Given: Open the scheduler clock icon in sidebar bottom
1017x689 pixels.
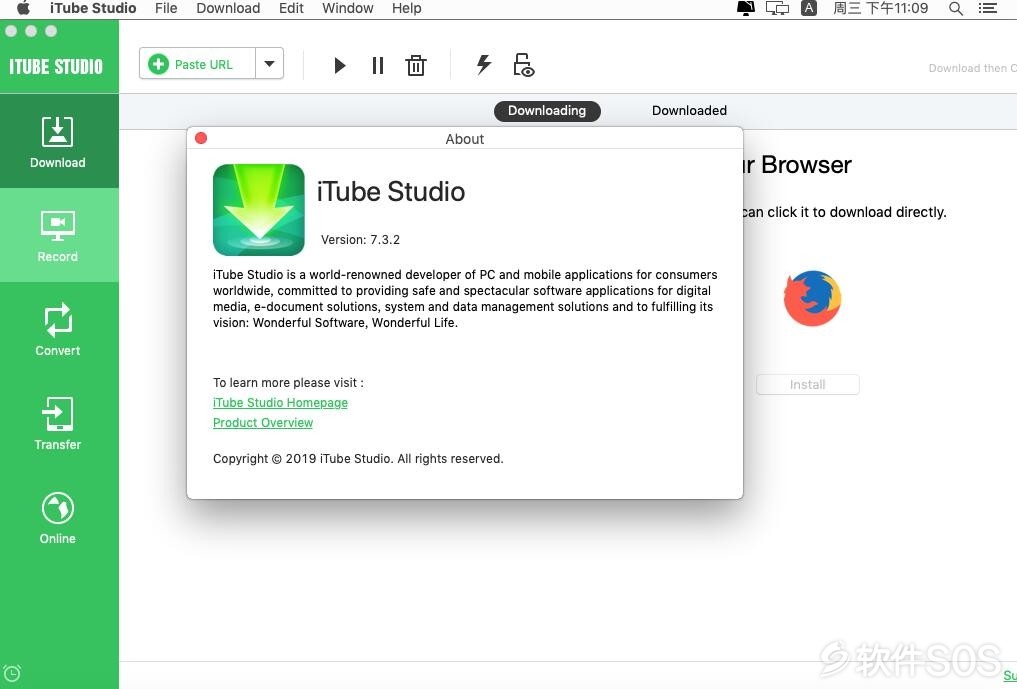Looking at the screenshot, I should [12, 673].
